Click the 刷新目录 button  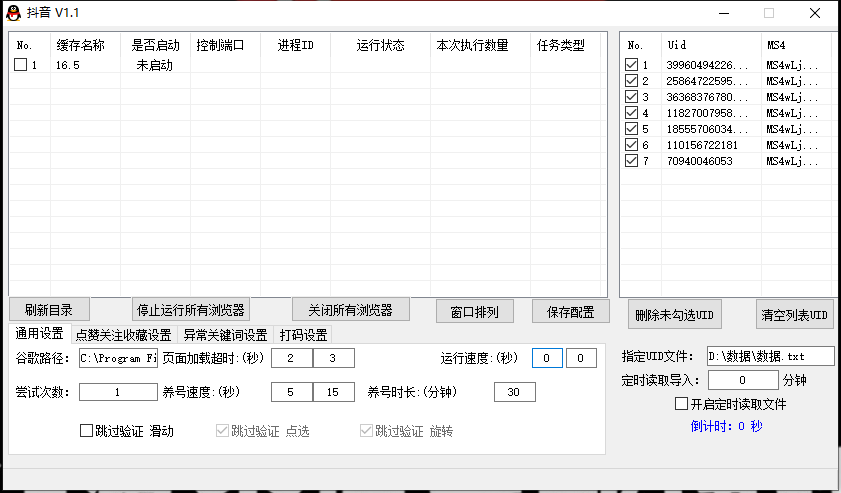49,310
